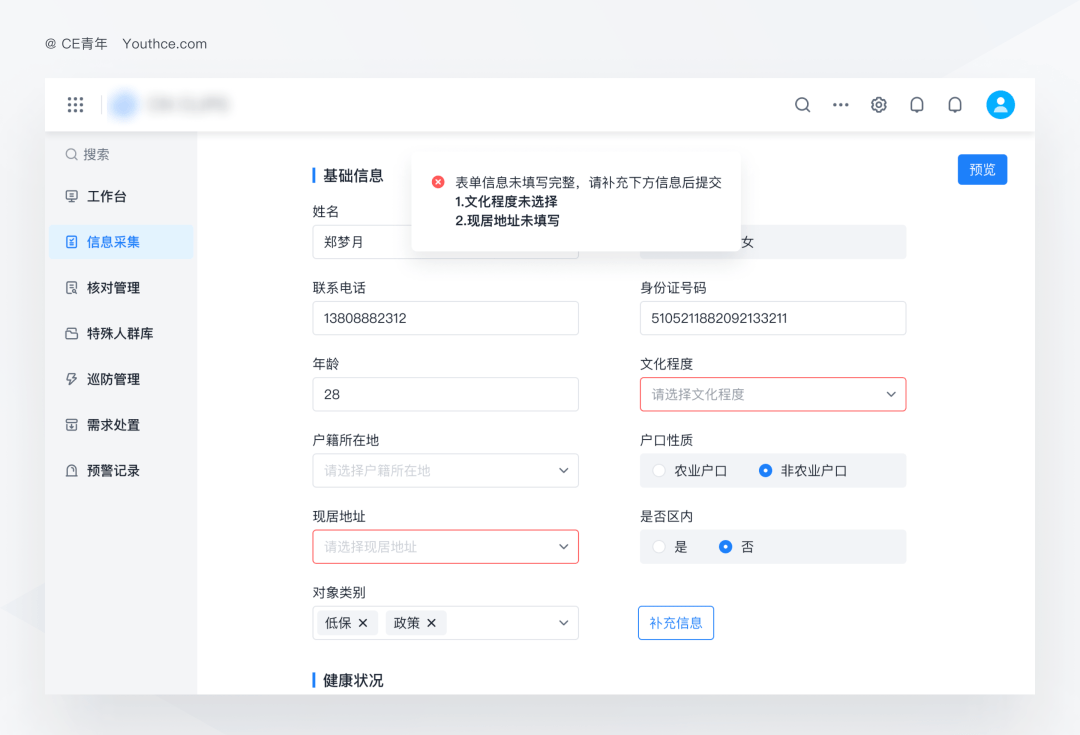Click the first bell notification icon
Screen dimensions: 1080x735
[917, 104]
